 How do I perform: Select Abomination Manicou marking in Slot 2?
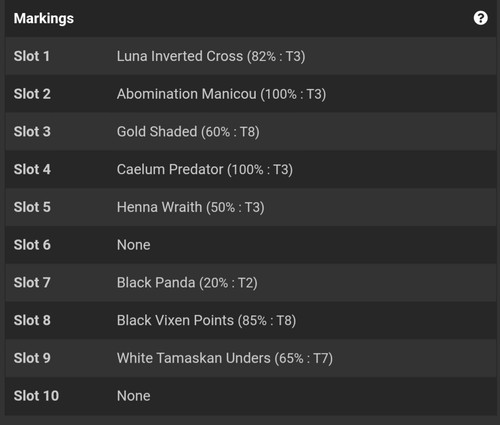coord(221,94)
